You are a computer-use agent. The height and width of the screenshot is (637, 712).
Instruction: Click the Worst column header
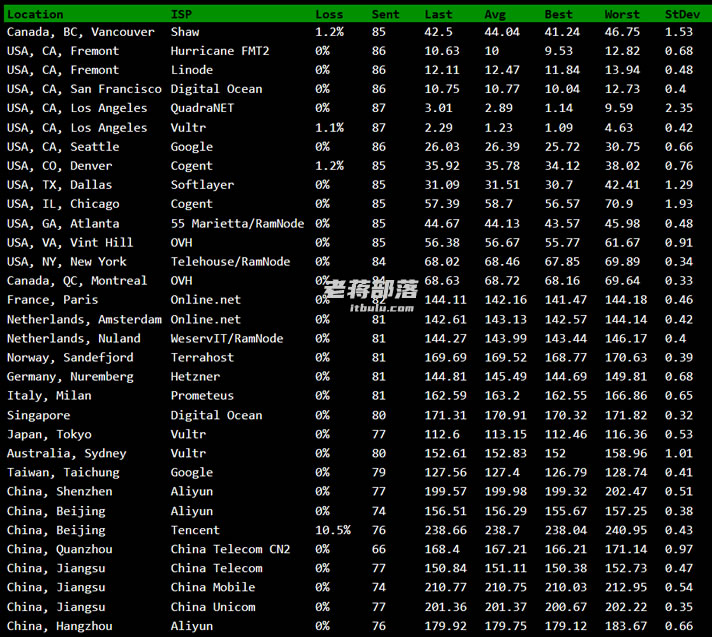(x=622, y=15)
